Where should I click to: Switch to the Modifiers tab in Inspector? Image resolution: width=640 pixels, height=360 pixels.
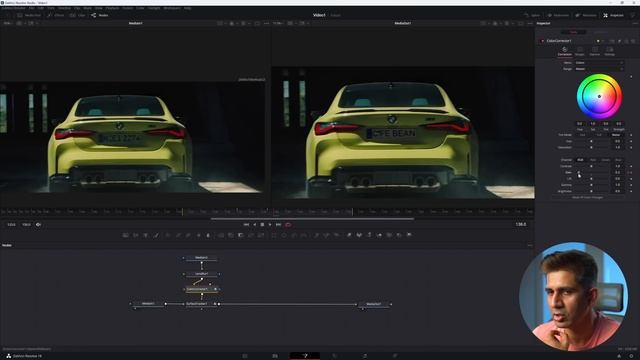click(600, 32)
